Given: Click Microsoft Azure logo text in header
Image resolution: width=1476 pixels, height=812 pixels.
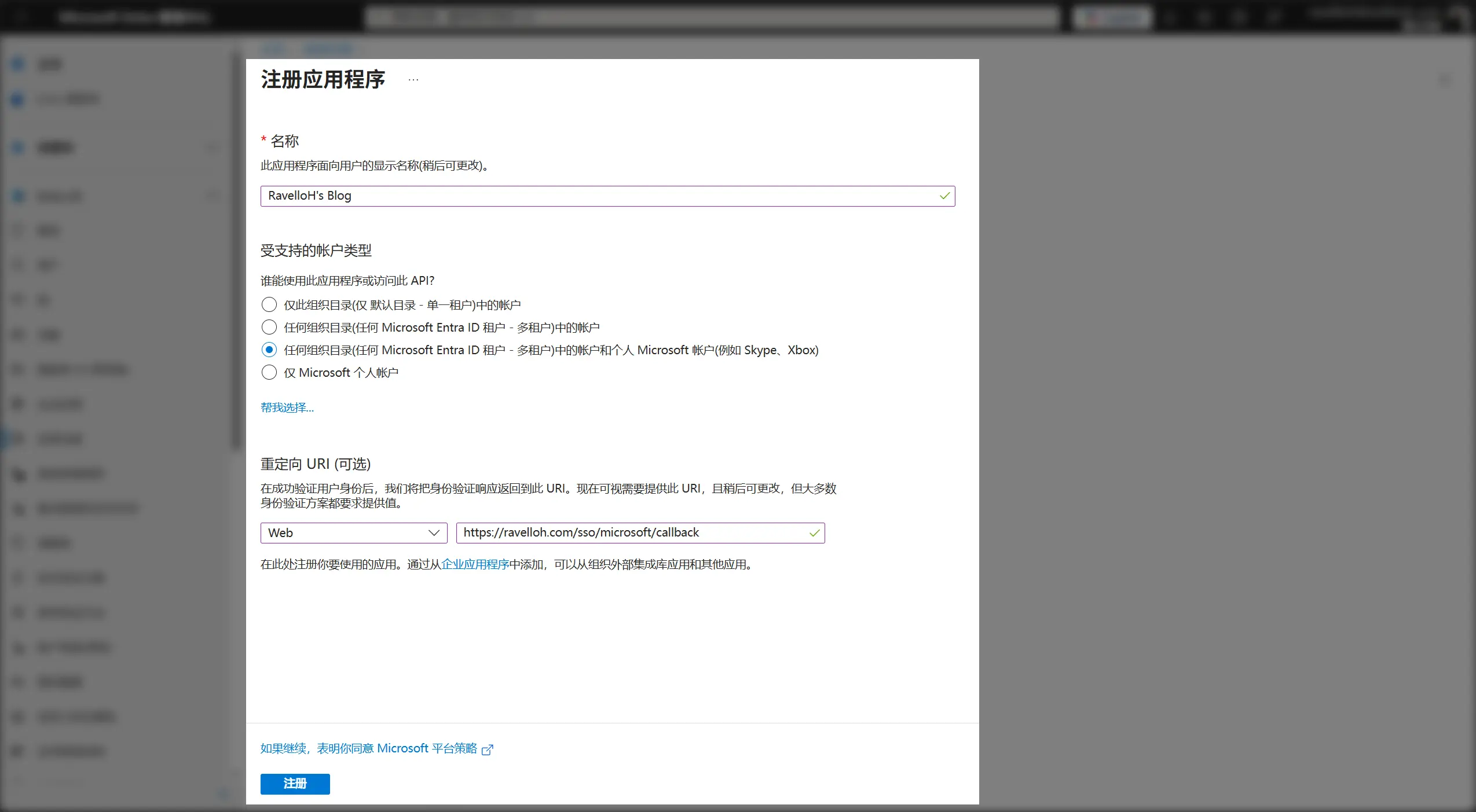Looking at the screenshot, I should [134, 17].
